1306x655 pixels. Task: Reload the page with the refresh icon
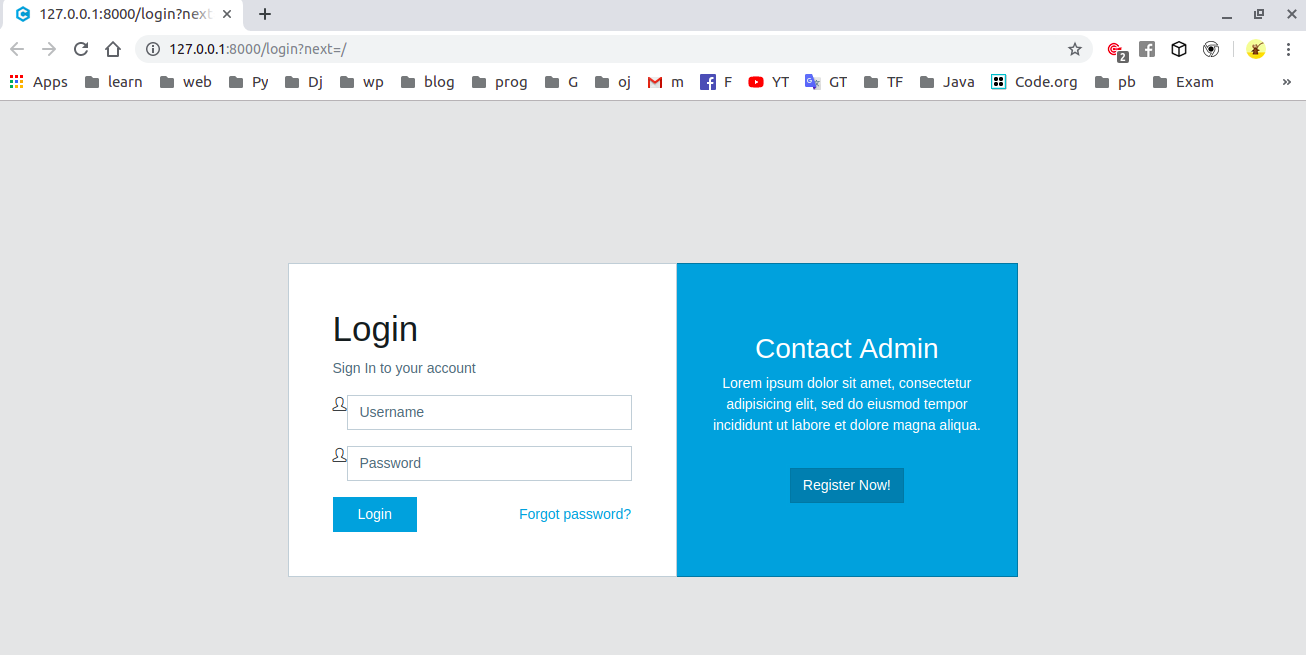(x=81, y=49)
